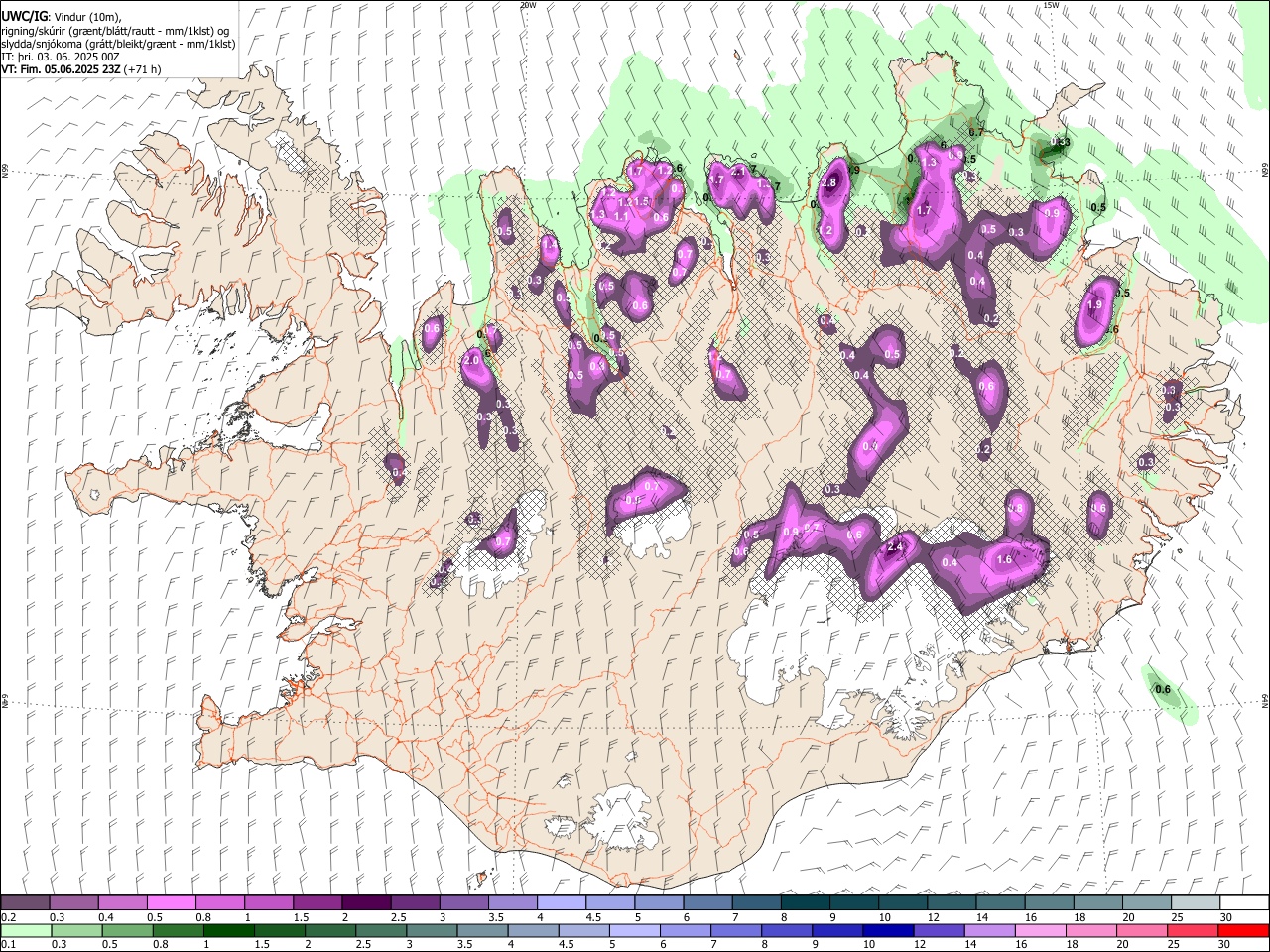Click the 'VT: Fim. 05.06.2025 23Z (+71 h)' line
This screenshot has width=1270, height=952.
pos(81,69)
